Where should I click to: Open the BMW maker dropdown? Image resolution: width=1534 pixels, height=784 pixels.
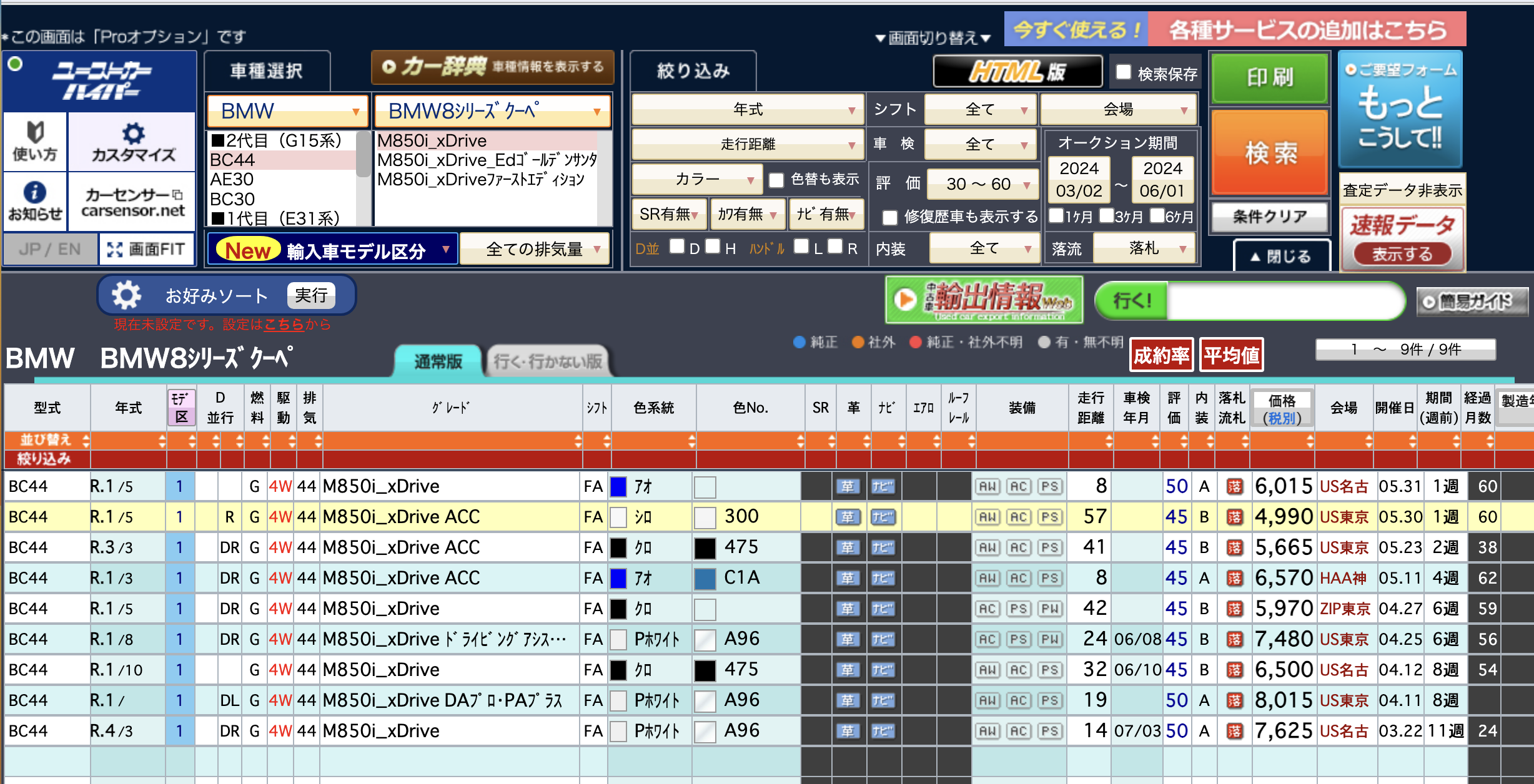287,111
